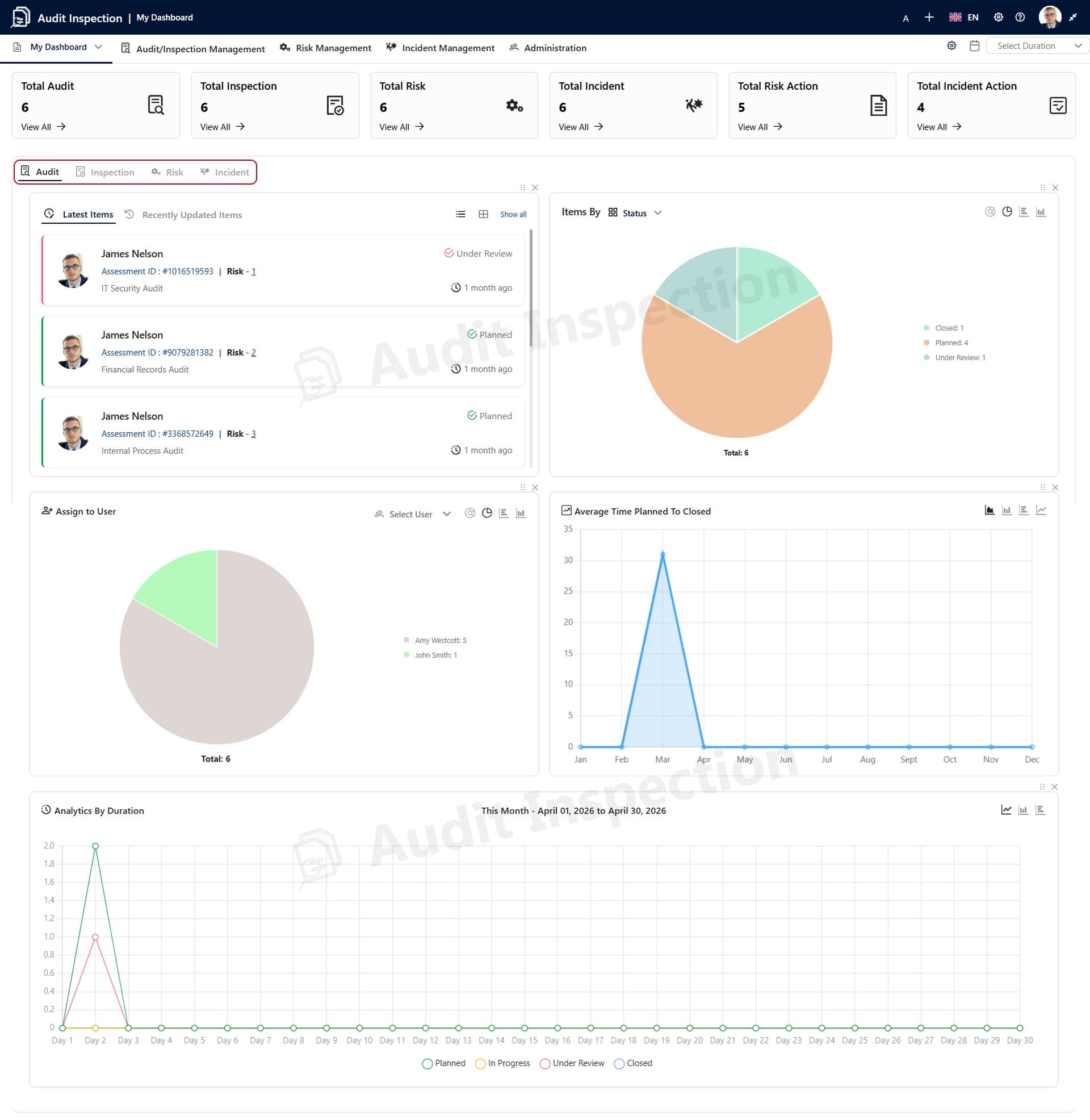Image resolution: width=1090 pixels, height=1120 pixels.
Task: Switch to Recently Updated Items tab
Action: (183, 215)
